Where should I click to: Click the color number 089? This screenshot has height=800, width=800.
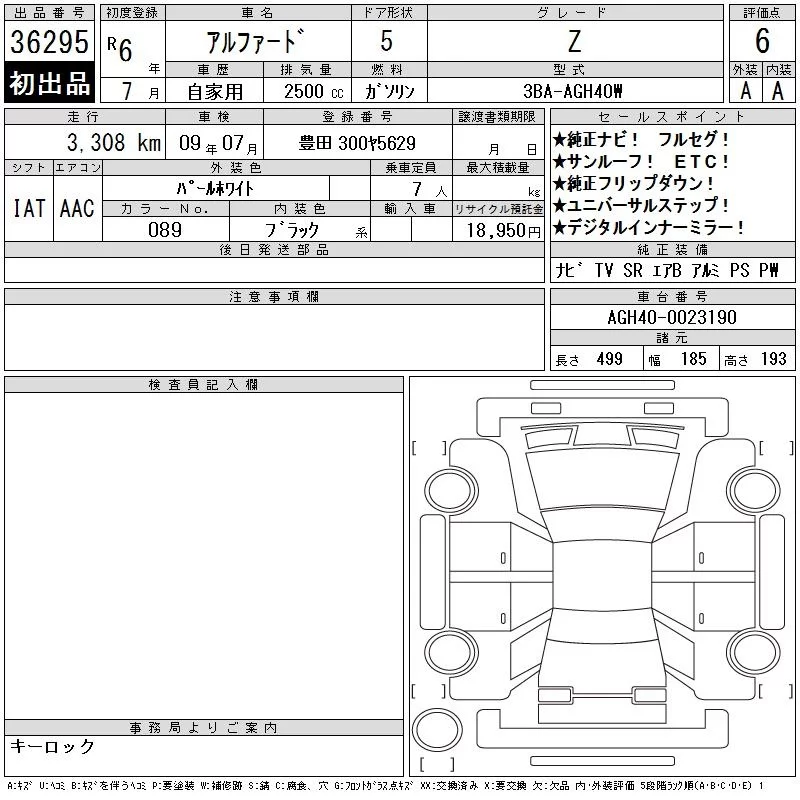pos(165,230)
